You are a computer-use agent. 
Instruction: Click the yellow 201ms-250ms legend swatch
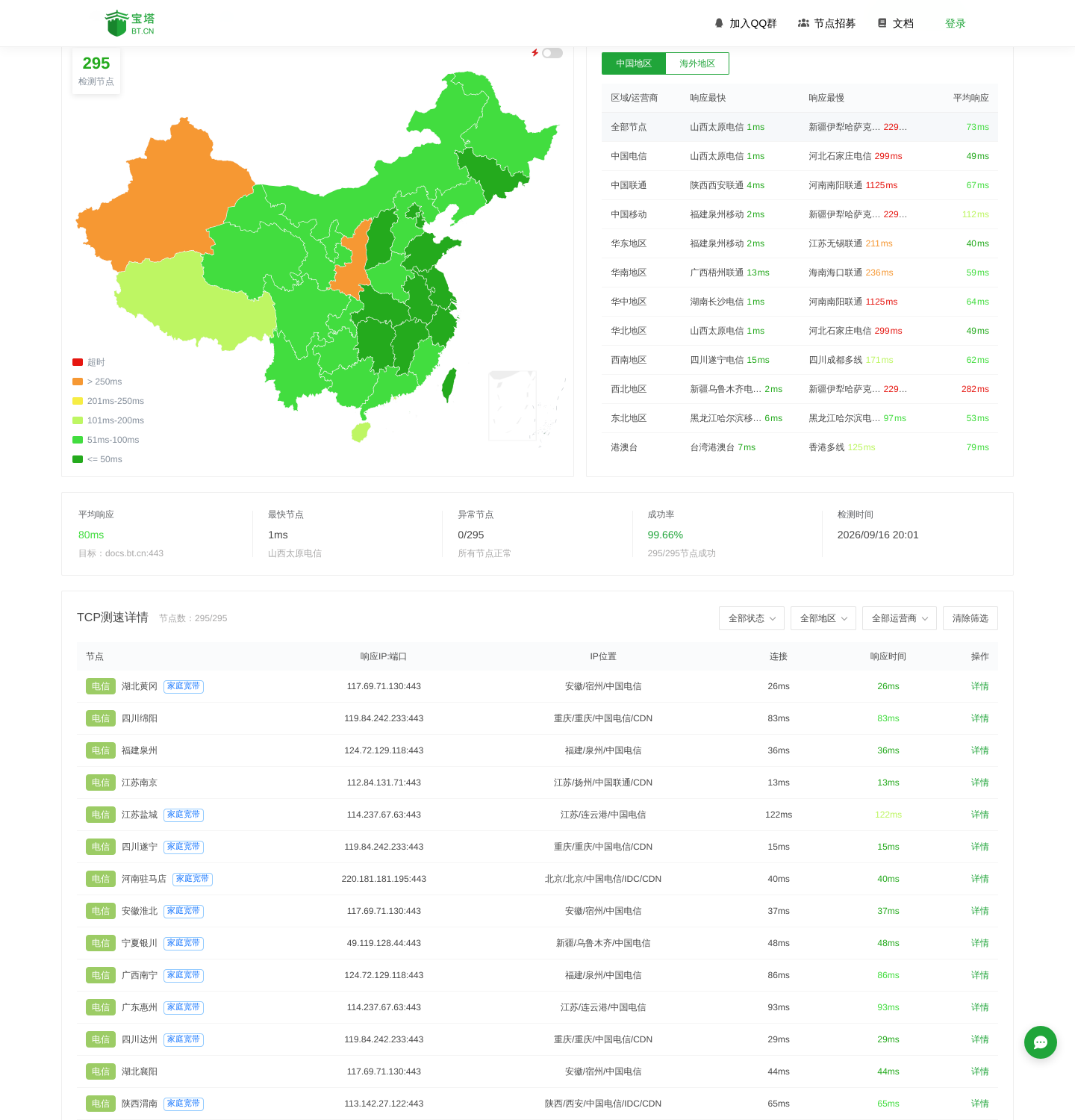pos(78,401)
